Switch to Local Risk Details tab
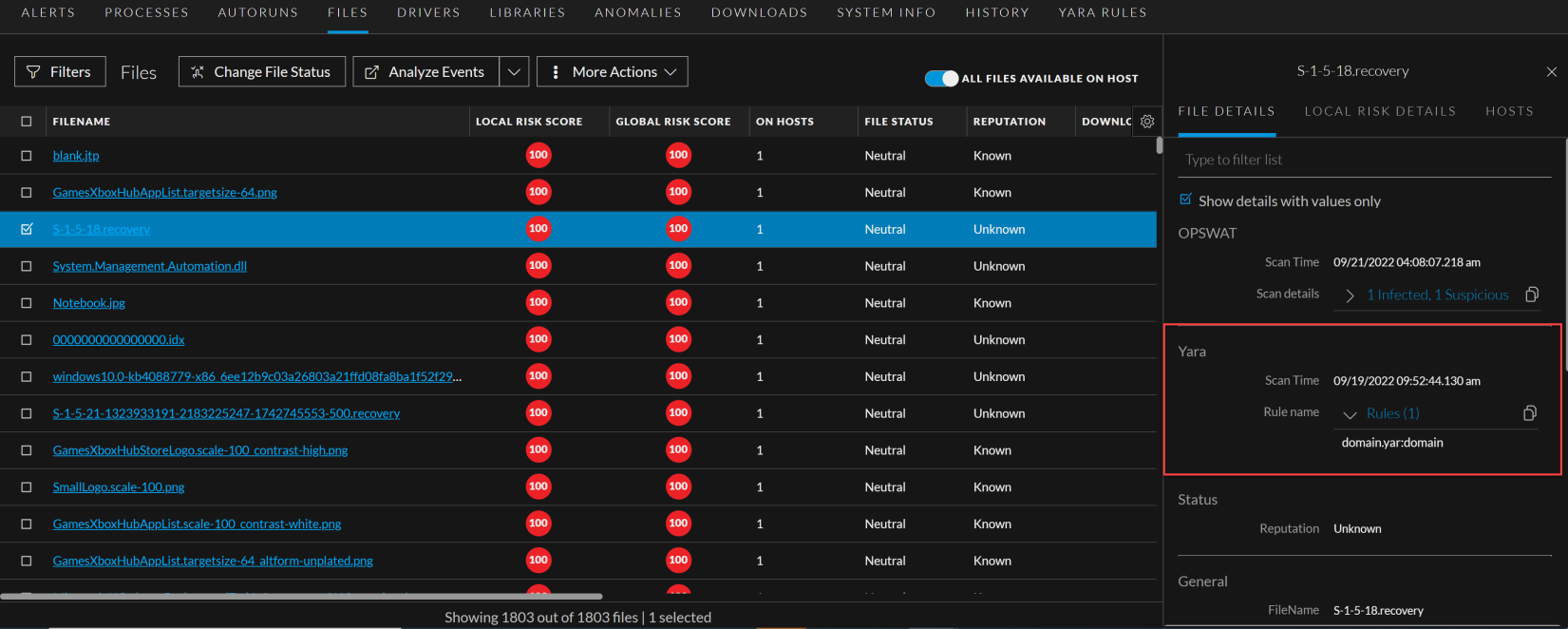1568x629 pixels. pos(1380,111)
